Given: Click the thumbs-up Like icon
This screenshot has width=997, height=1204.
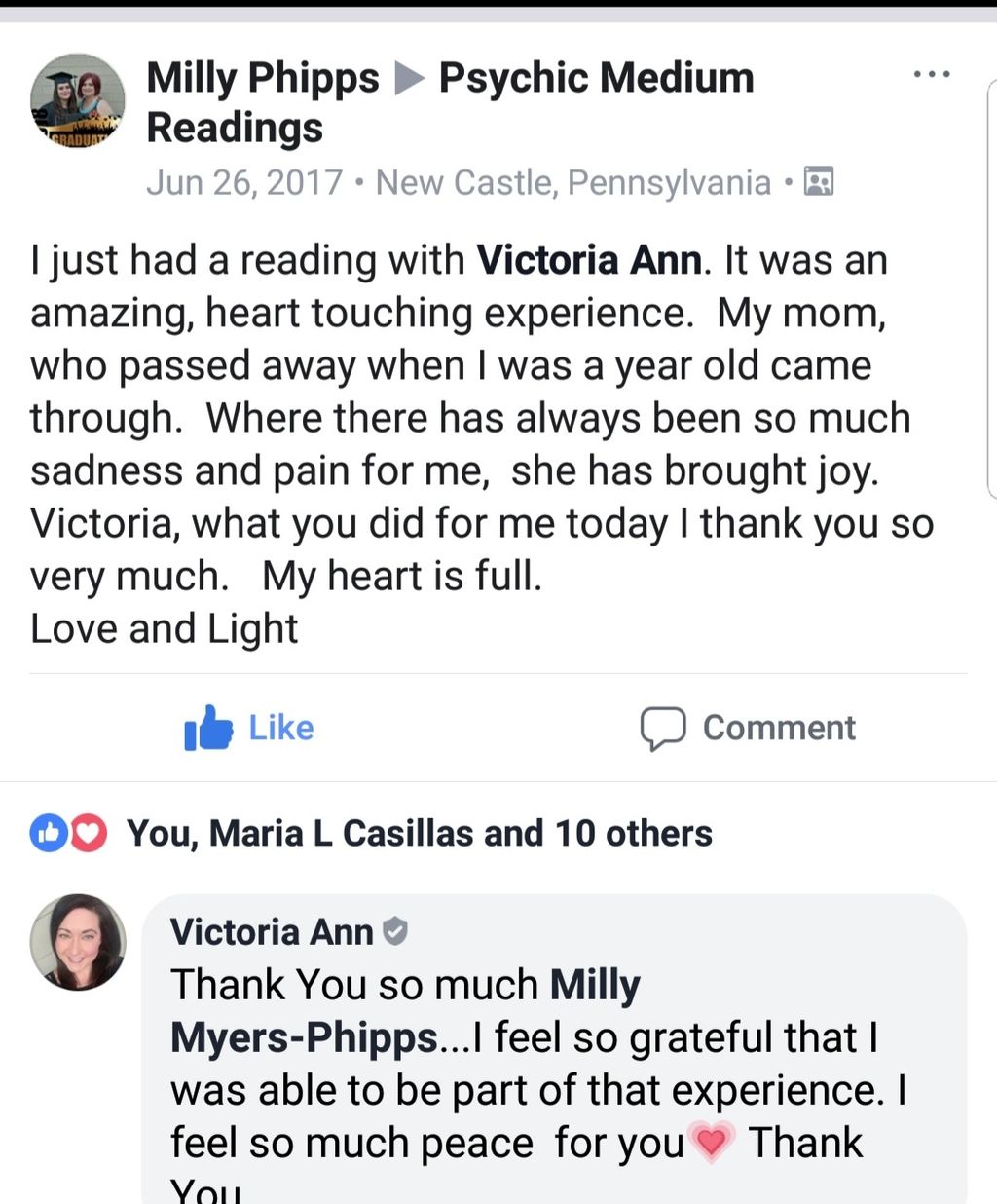Looking at the screenshot, I should 208,728.
